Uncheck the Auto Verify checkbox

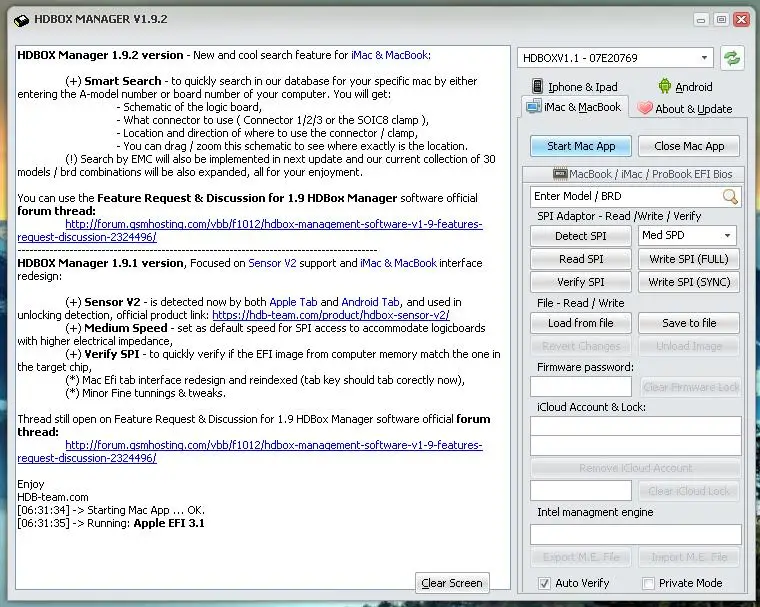coord(544,583)
